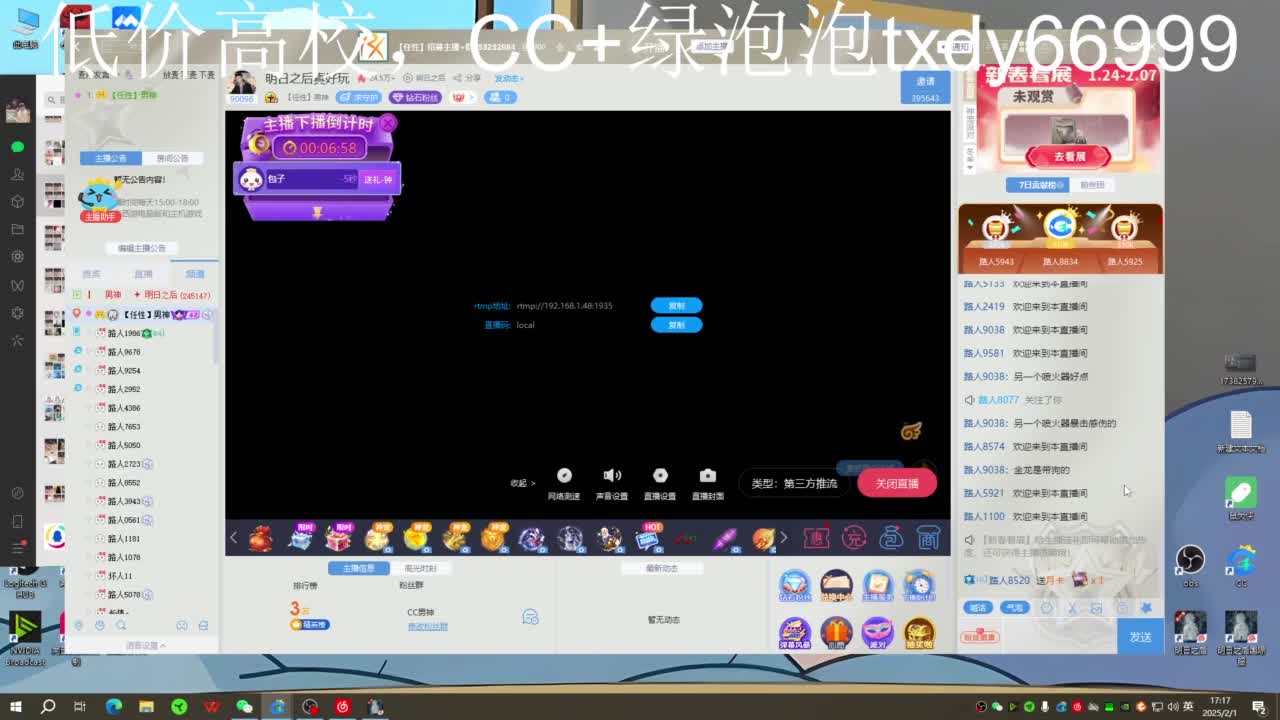Viewport: 1280px width, 720px height.
Task: Click the 精英榜 ranking badge
Action: (x=309, y=625)
